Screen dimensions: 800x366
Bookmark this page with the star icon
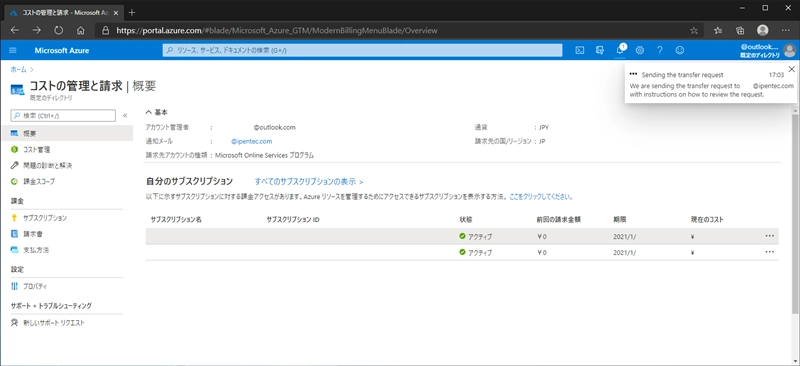coord(694,31)
